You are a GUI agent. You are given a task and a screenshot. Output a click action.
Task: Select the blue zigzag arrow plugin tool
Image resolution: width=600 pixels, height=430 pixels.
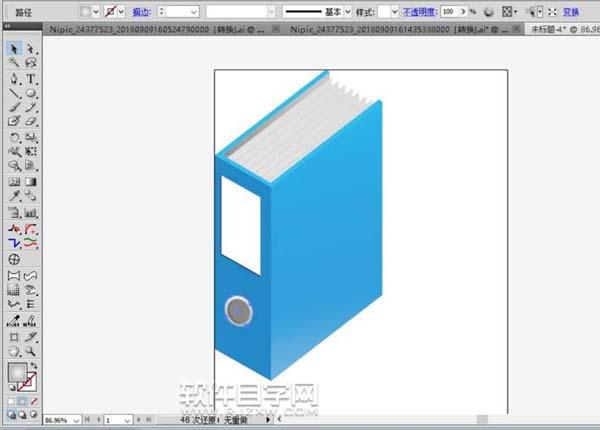click(x=14, y=243)
